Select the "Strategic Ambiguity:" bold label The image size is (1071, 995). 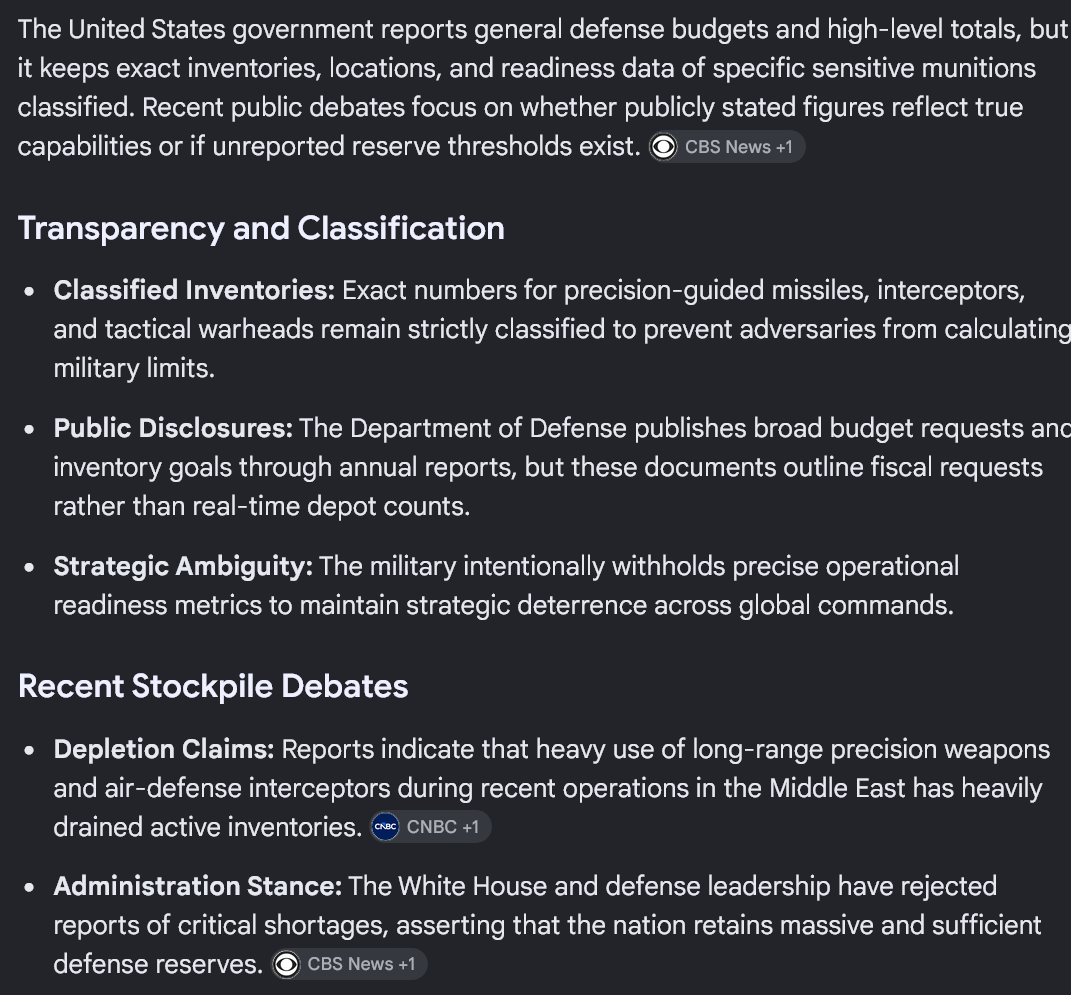[183, 566]
